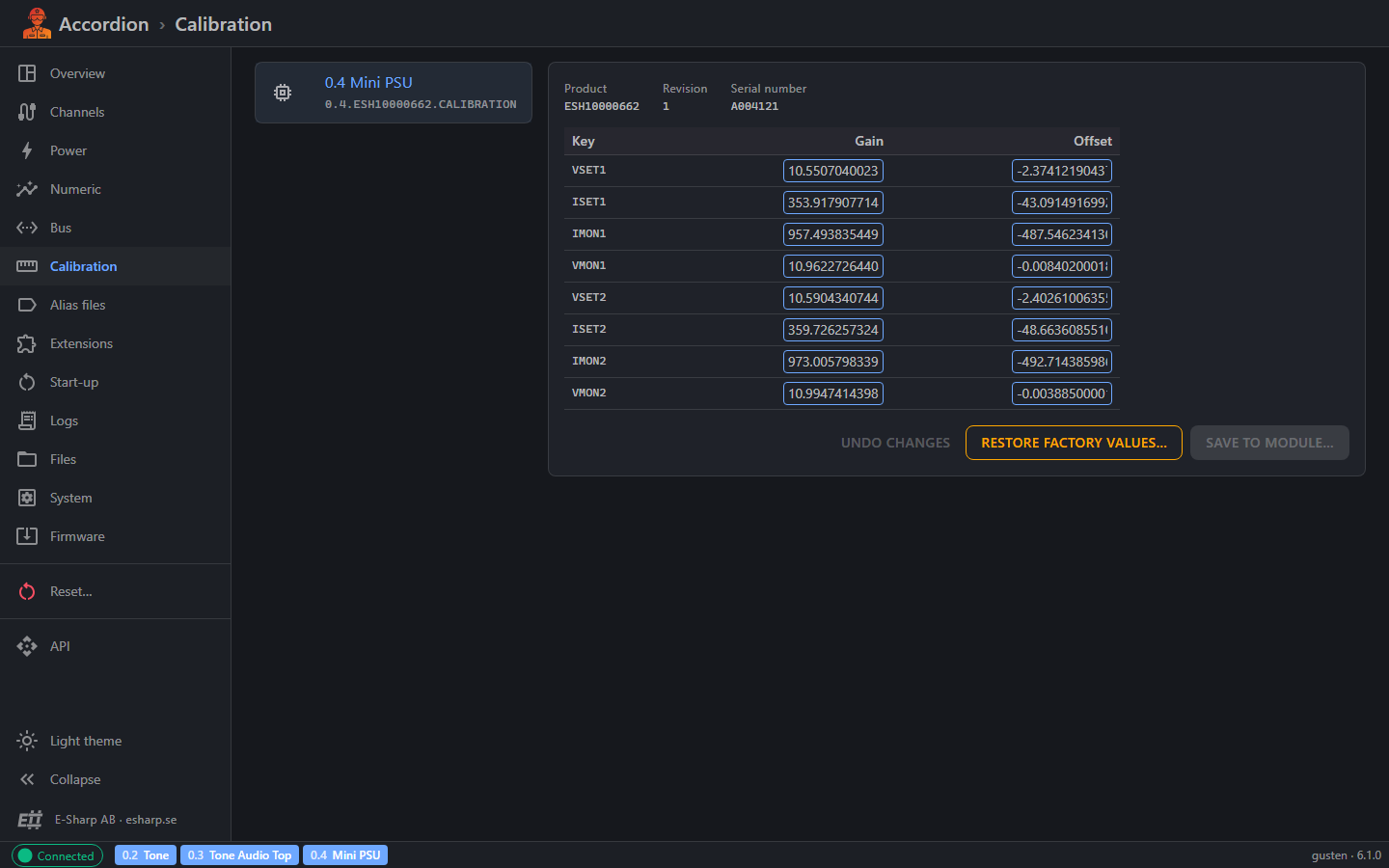Select the 0.4 Mini PSU module card

pos(394,93)
